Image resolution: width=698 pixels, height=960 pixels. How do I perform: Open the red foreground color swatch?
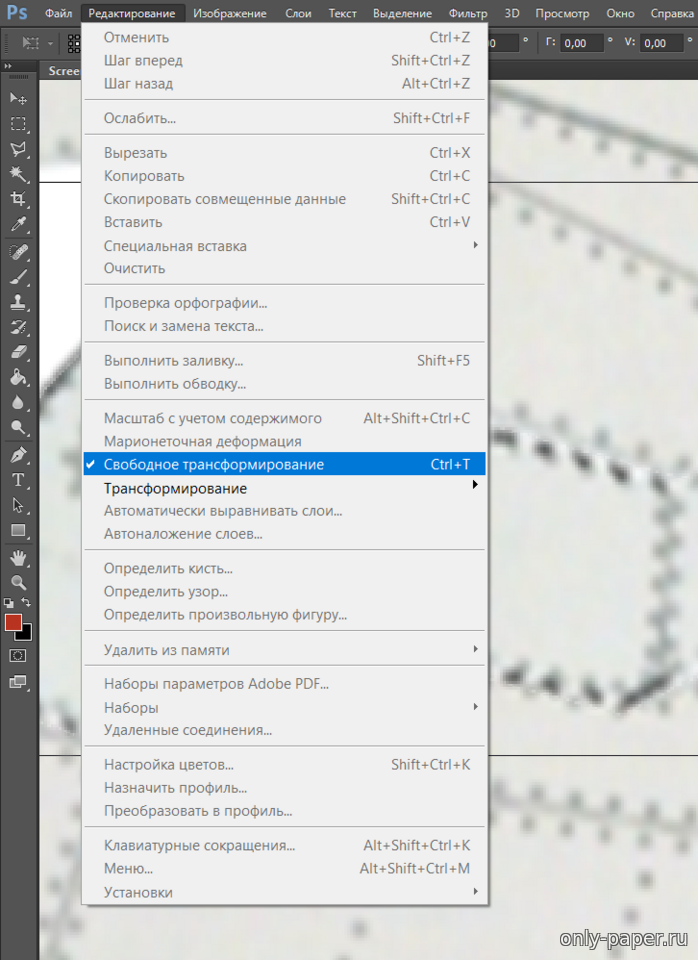(13, 622)
